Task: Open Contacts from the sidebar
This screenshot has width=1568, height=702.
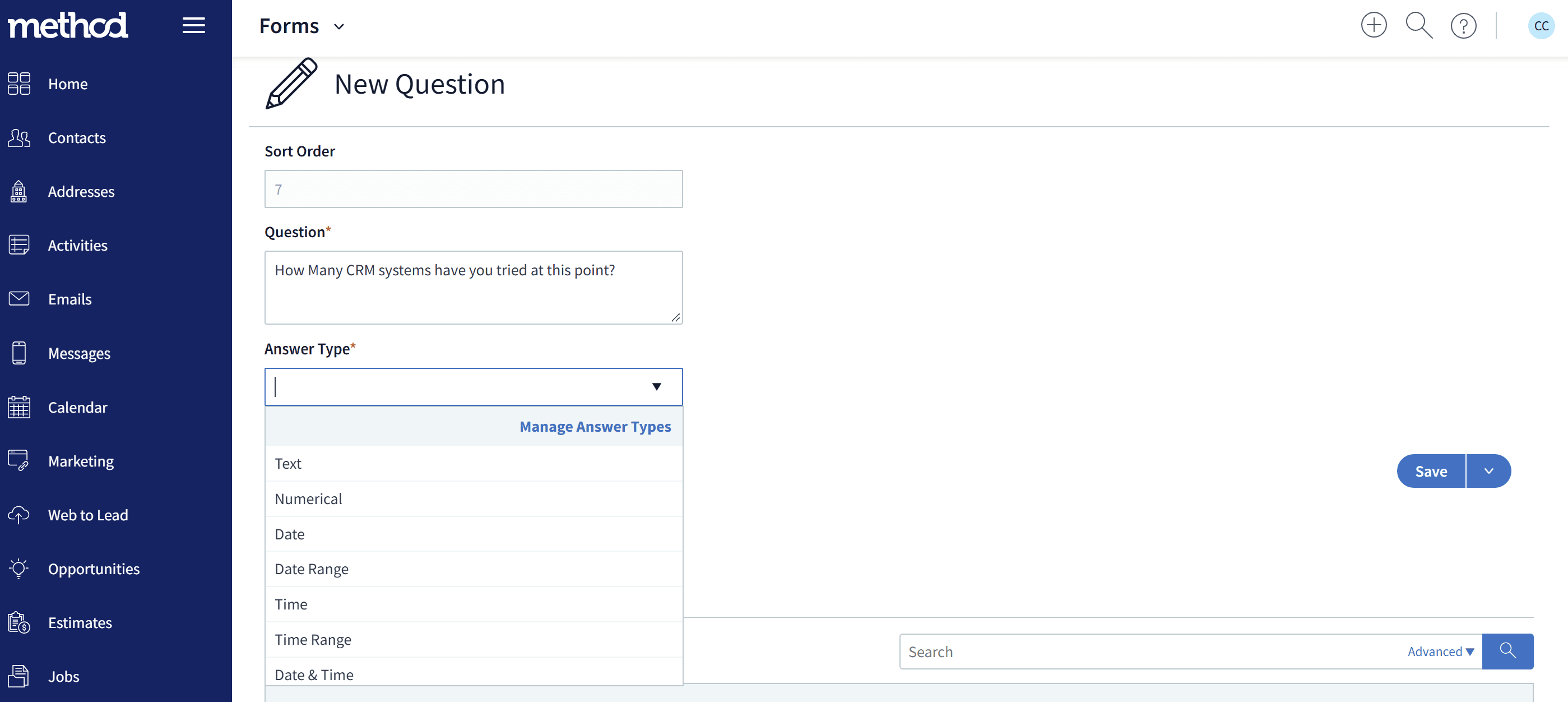Action: [x=77, y=137]
